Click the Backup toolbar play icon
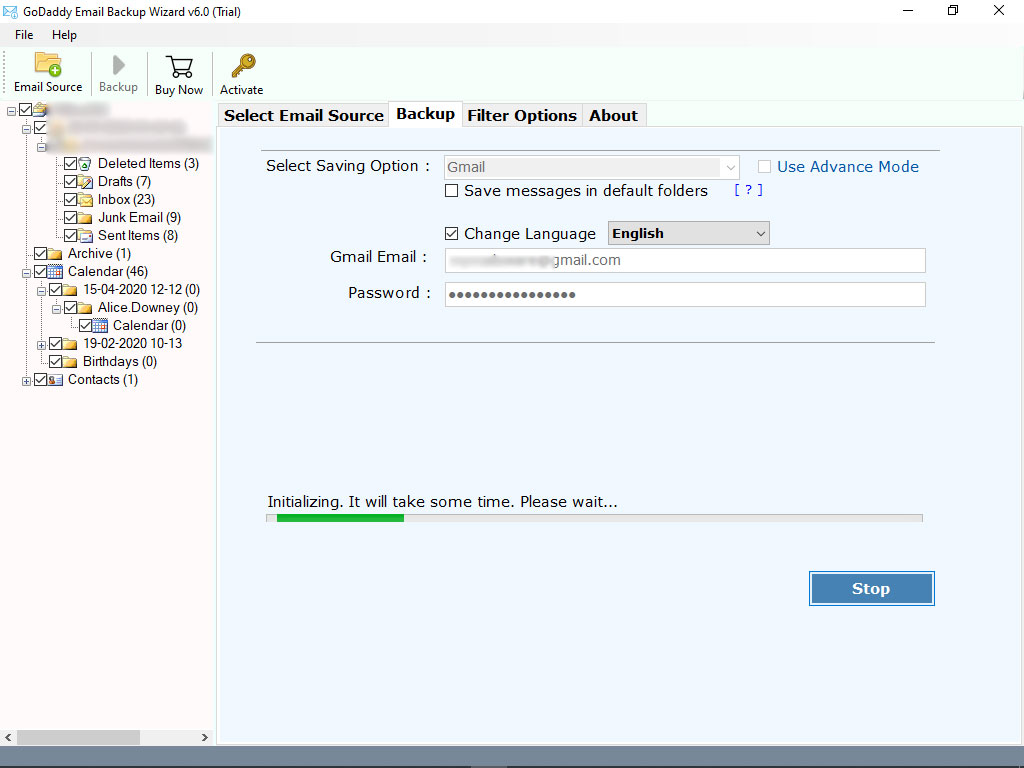 (118, 65)
